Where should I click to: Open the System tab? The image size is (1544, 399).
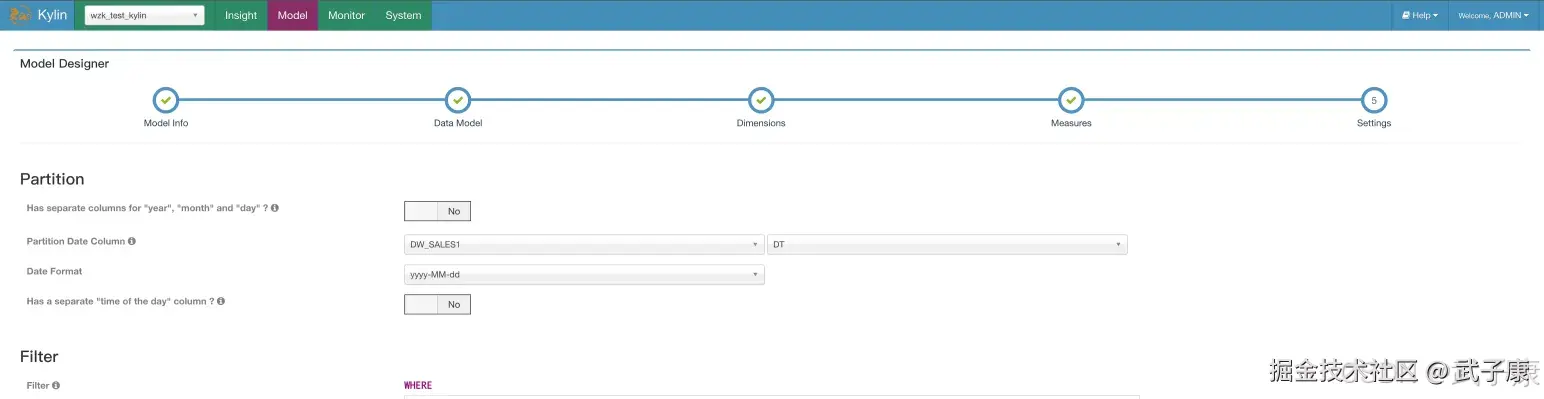pyautogui.click(x=403, y=15)
